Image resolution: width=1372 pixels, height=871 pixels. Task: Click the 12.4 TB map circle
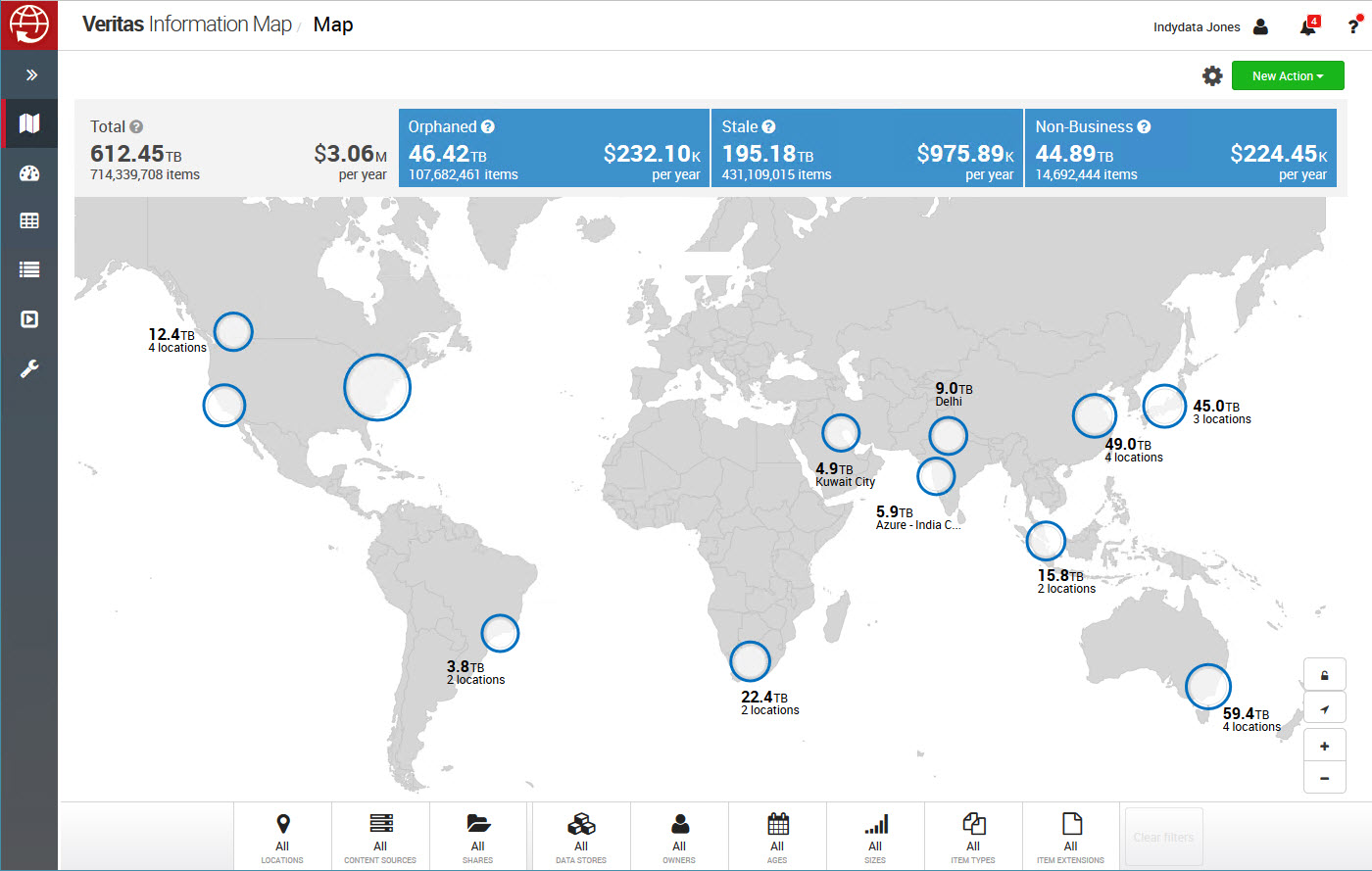tap(233, 331)
